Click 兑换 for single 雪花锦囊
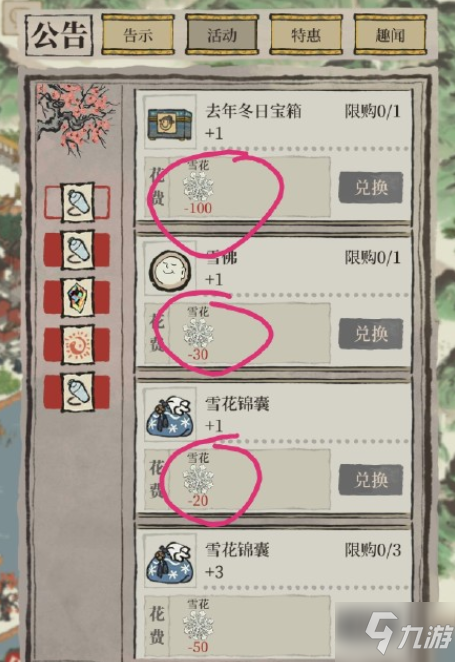This screenshot has width=455, height=662. [371, 480]
